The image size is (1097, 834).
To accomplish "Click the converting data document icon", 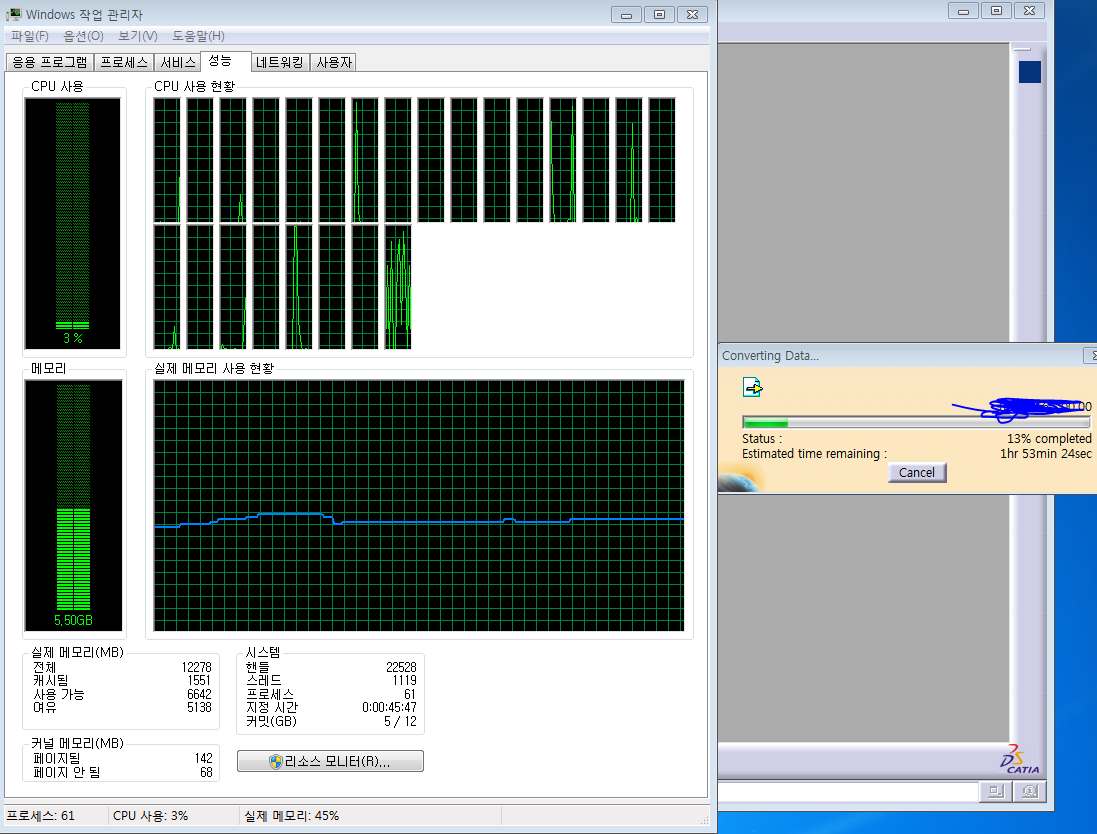I will click(x=753, y=387).
